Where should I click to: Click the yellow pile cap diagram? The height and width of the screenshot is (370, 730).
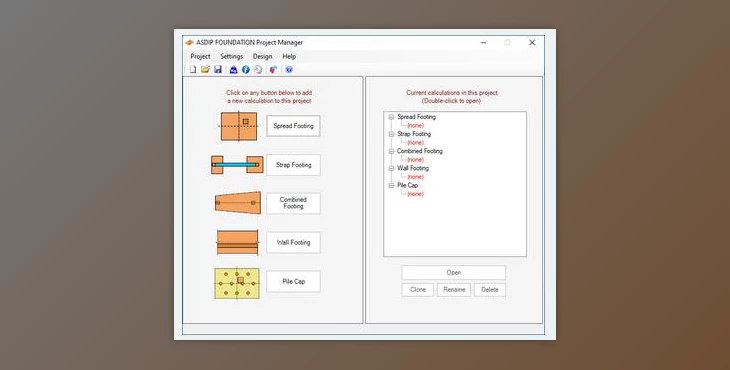237,283
